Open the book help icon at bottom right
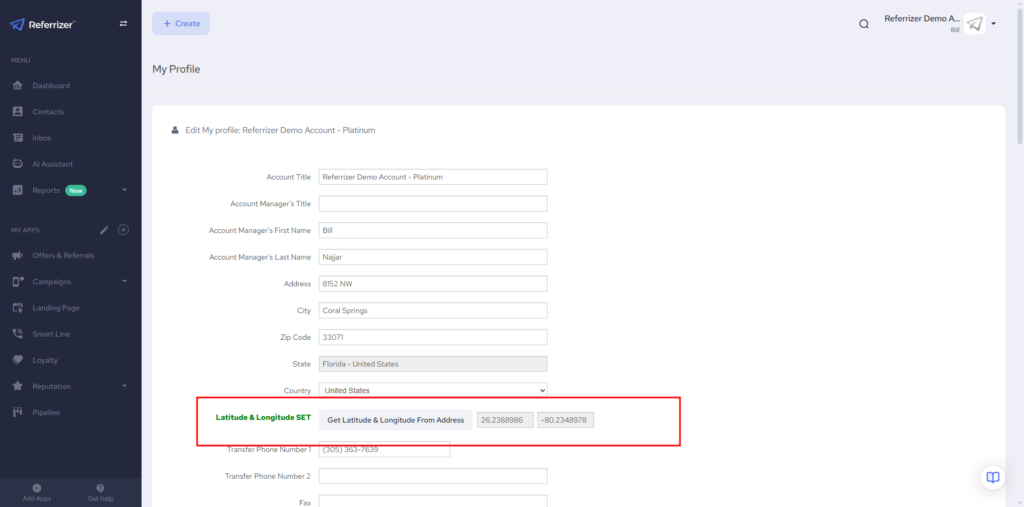The width and height of the screenshot is (1024, 507). pos(992,477)
